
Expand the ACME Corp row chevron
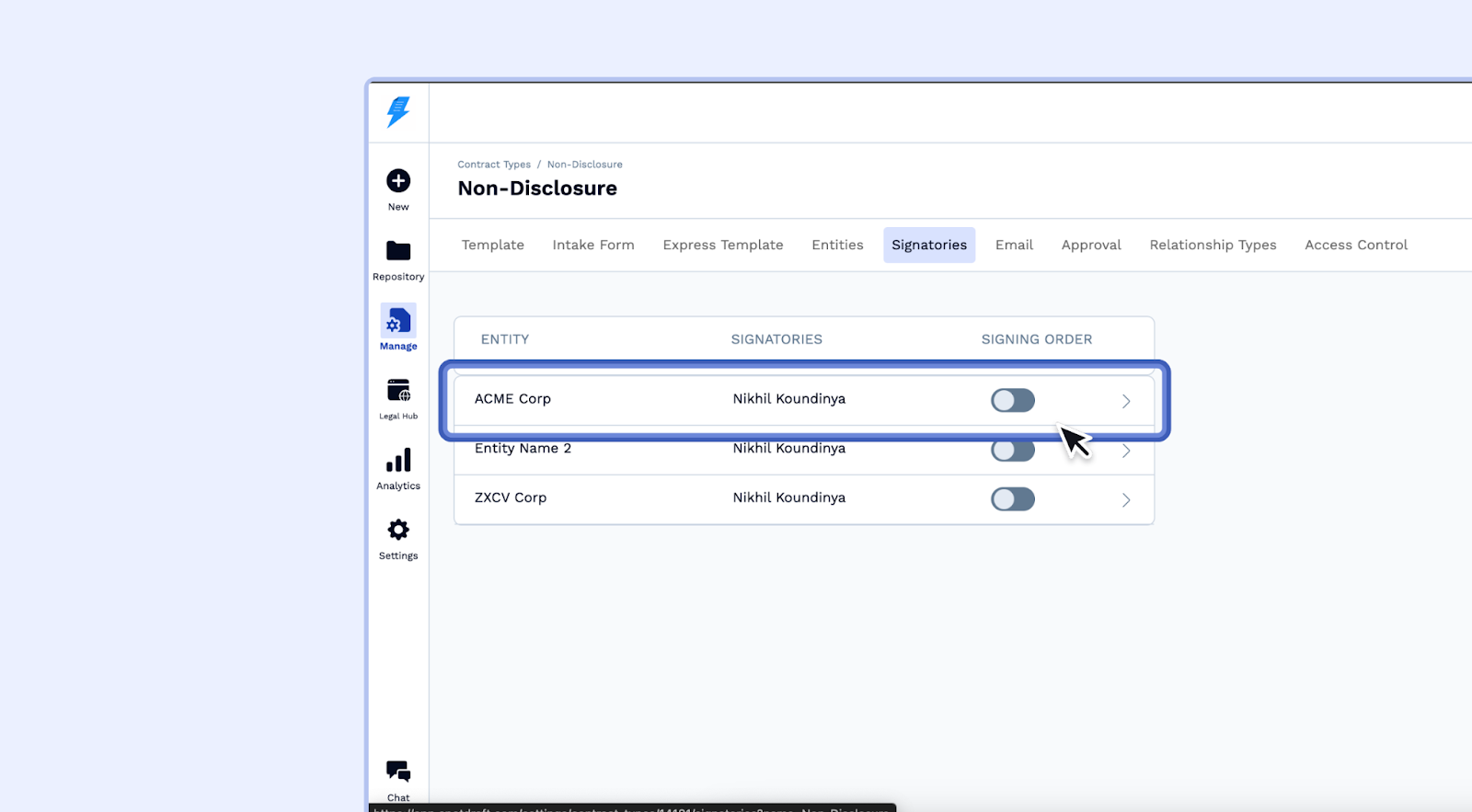[1126, 401]
